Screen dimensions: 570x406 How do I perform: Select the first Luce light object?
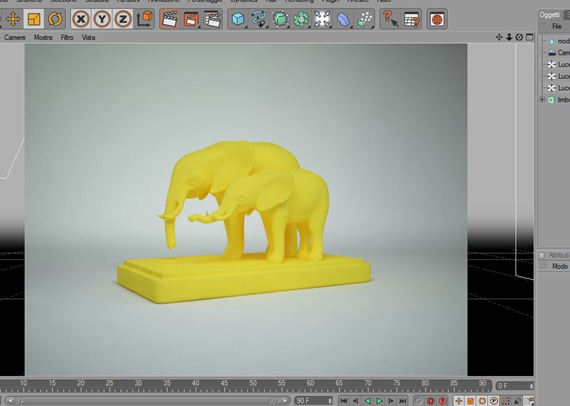pyautogui.click(x=560, y=64)
